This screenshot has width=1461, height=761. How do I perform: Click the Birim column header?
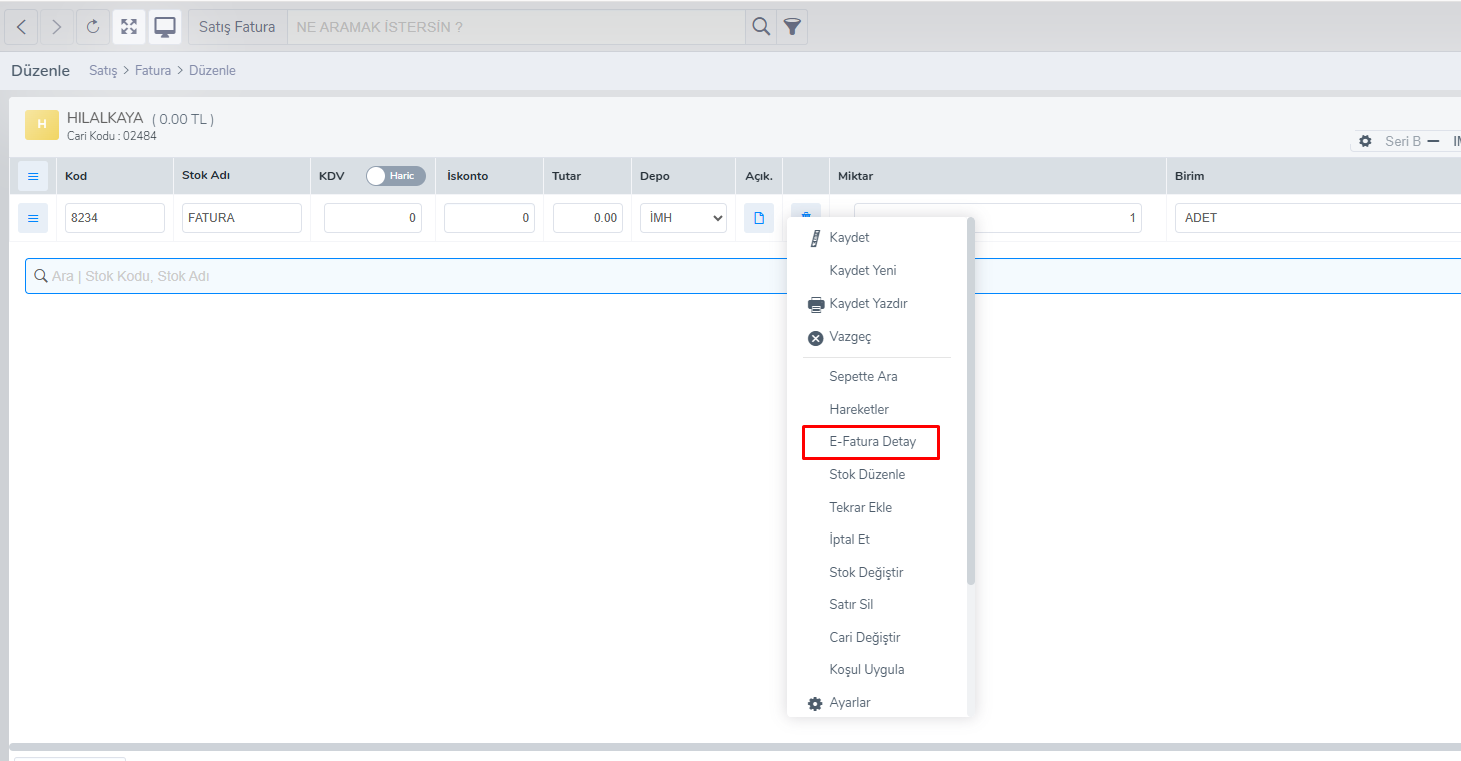coord(1189,176)
